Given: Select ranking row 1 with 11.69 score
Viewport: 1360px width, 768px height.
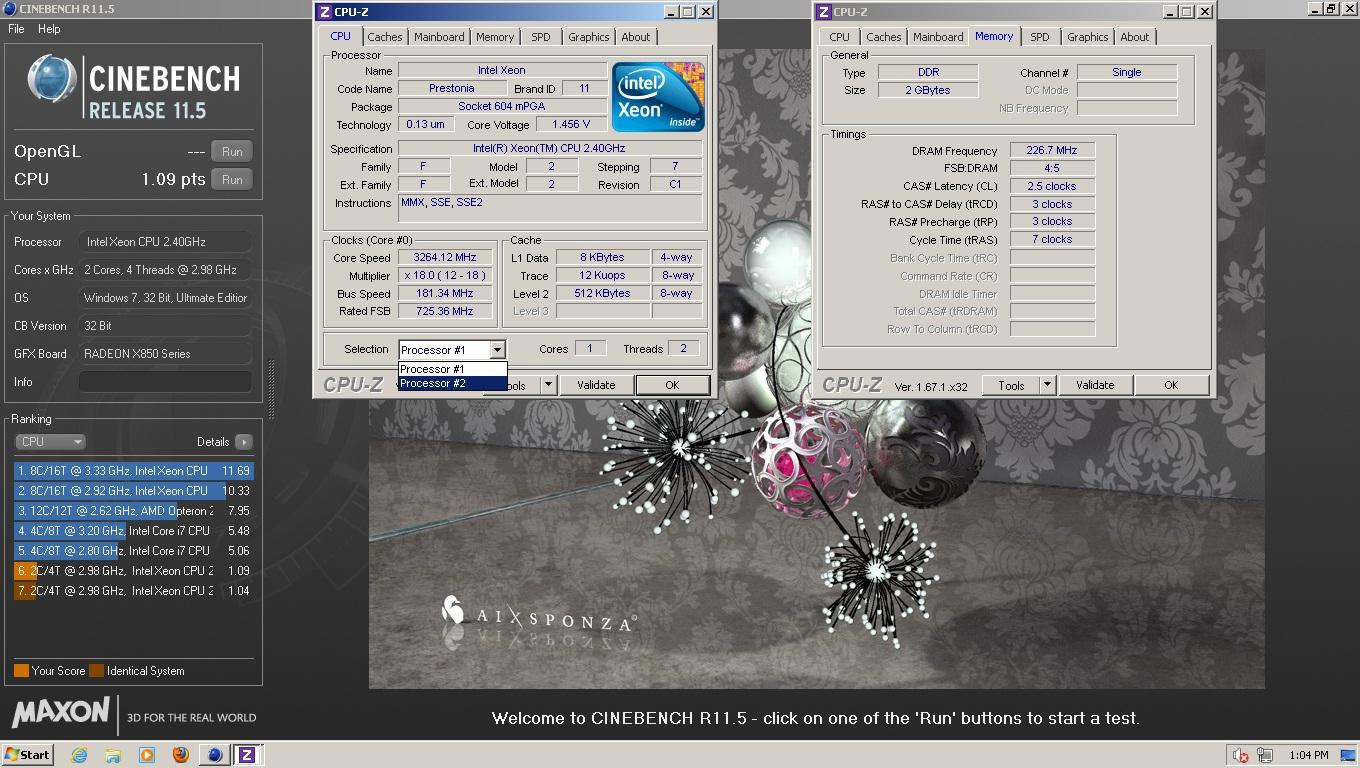Looking at the screenshot, I should point(134,471).
